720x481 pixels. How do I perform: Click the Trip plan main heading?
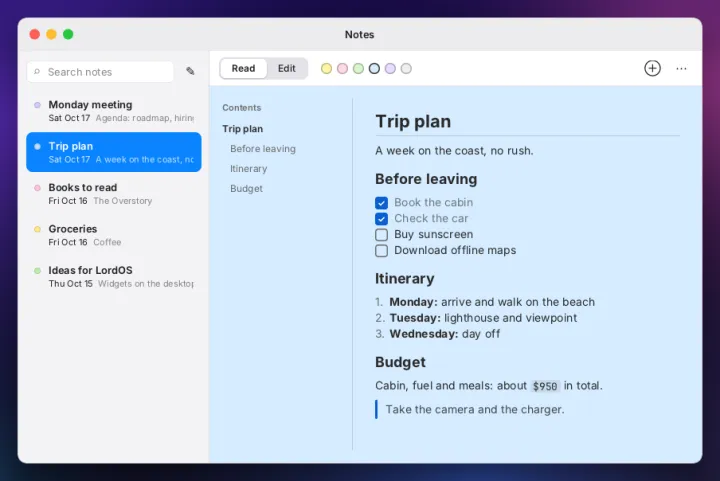pyautogui.click(x=413, y=122)
